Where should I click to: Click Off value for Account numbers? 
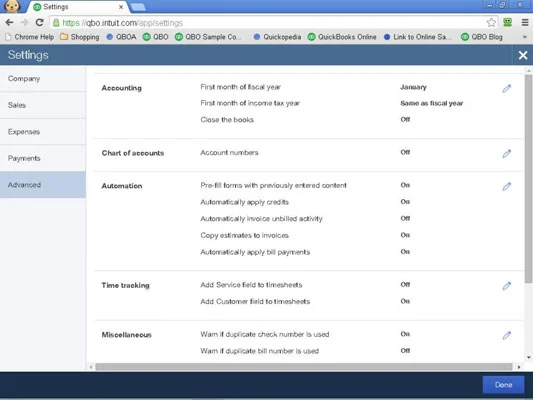pos(405,152)
